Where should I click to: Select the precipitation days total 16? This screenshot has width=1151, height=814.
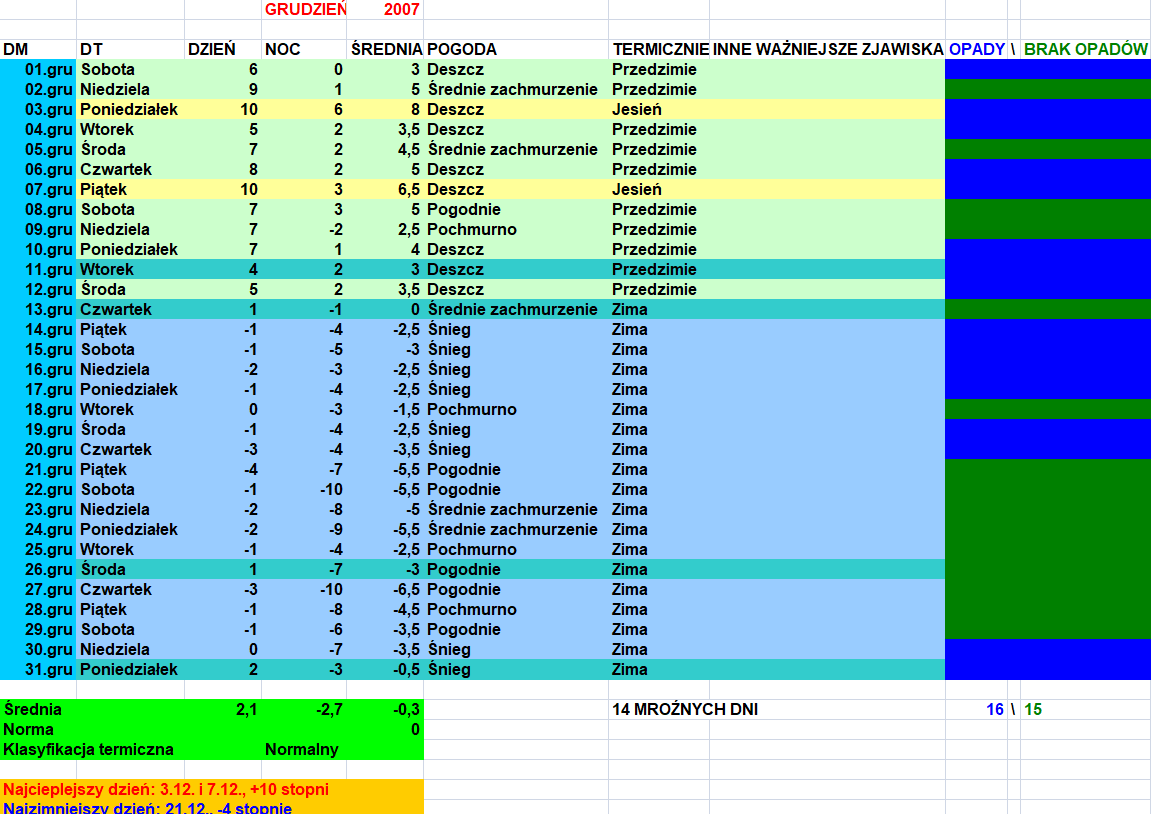click(x=994, y=709)
